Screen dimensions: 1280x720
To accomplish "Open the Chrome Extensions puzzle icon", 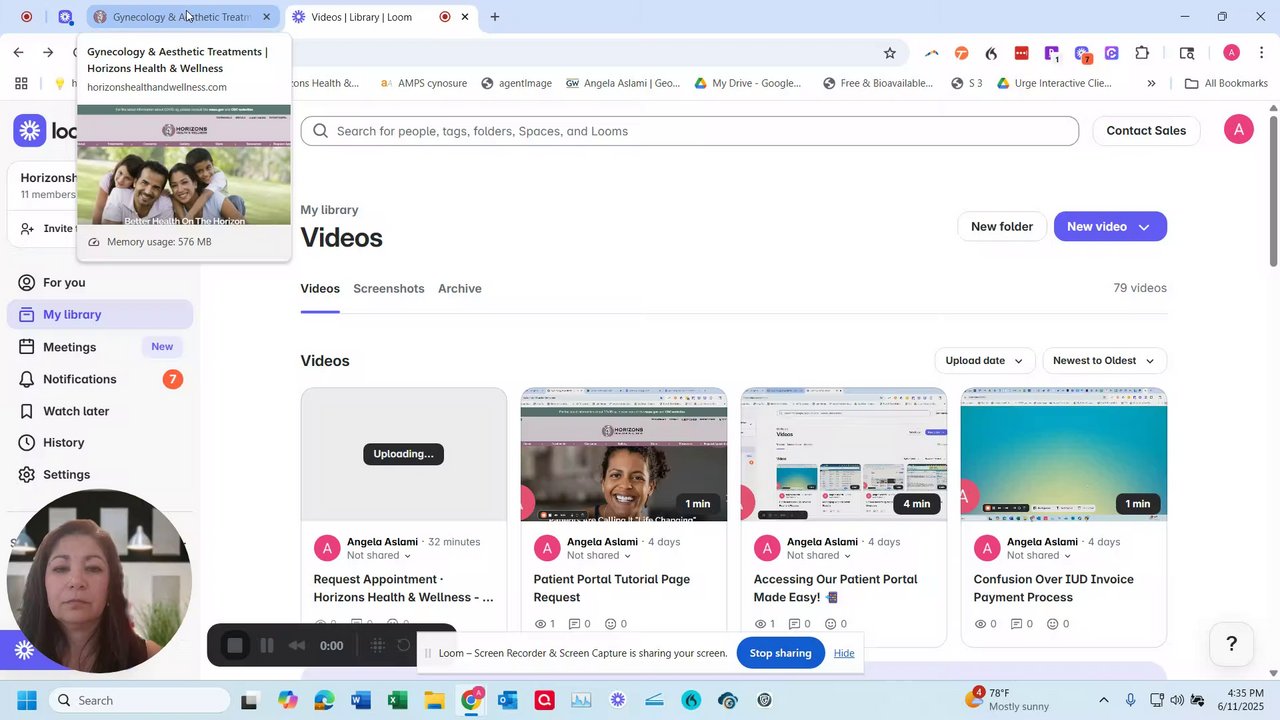I will [x=1142, y=53].
